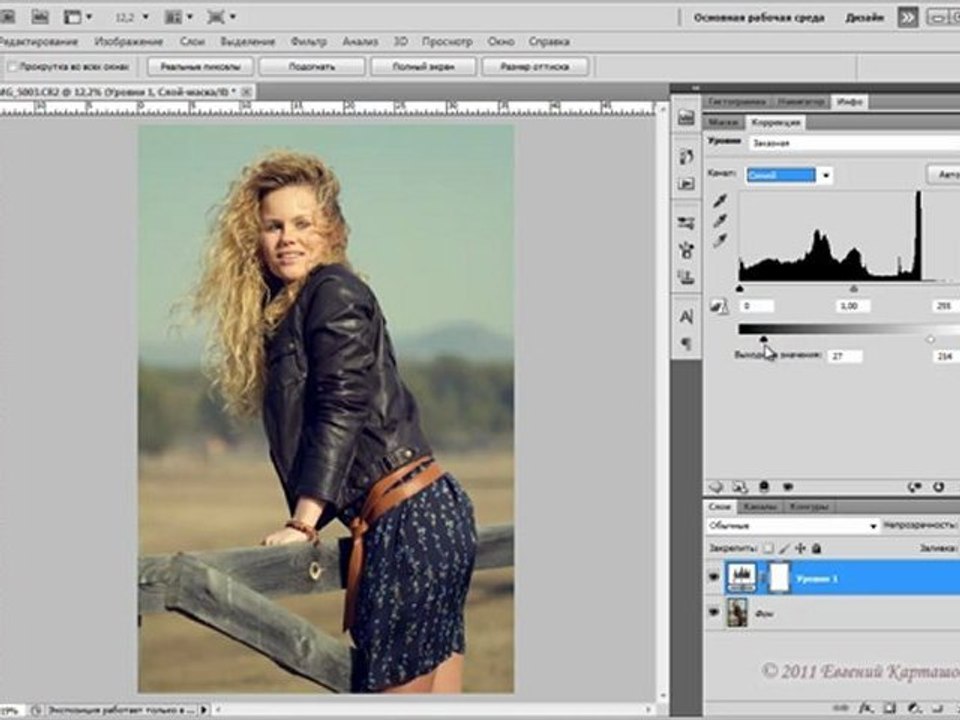Click the View Extras icon in application bar
The width and height of the screenshot is (960, 720).
tap(72, 17)
